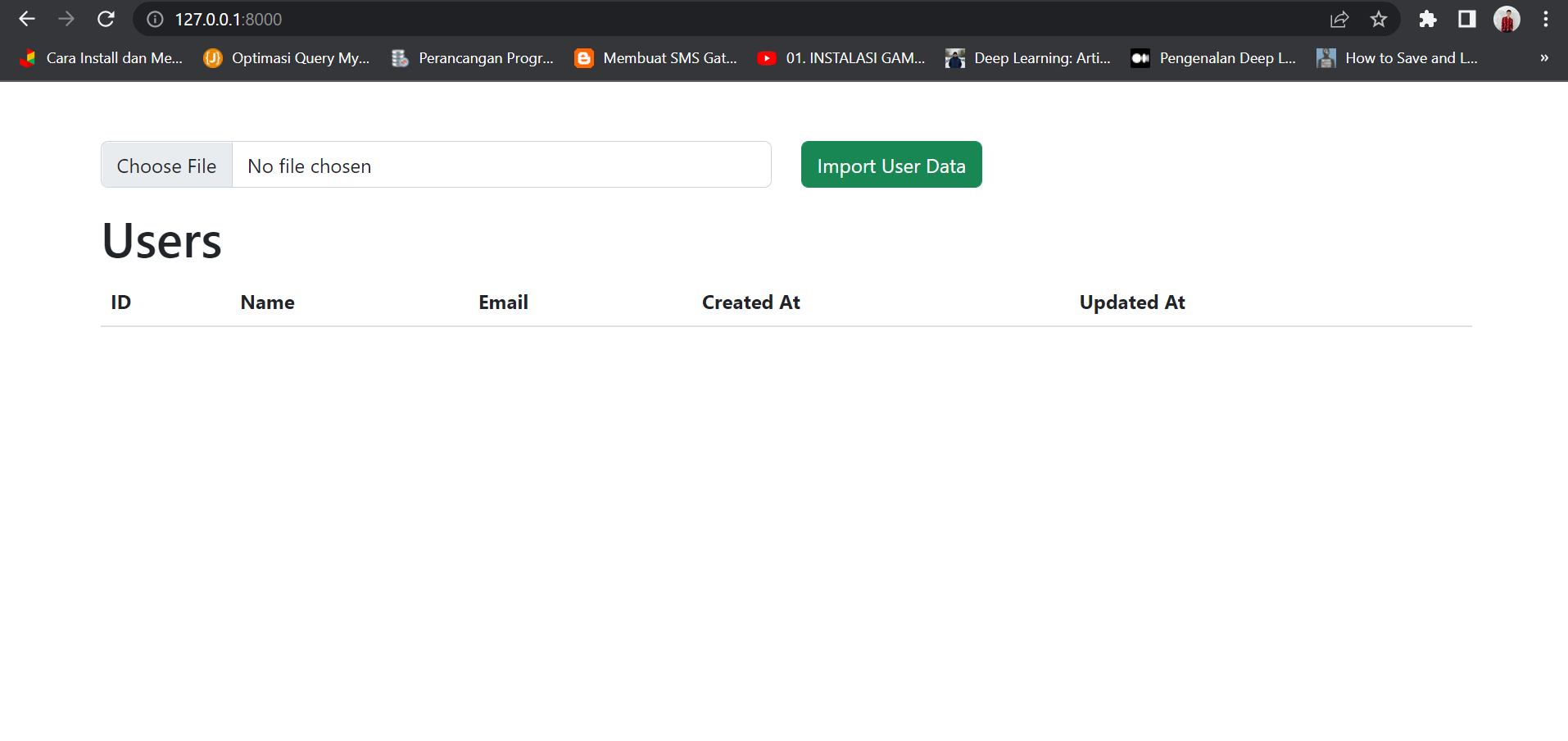Click the browser back arrow

pyautogui.click(x=27, y=19)
